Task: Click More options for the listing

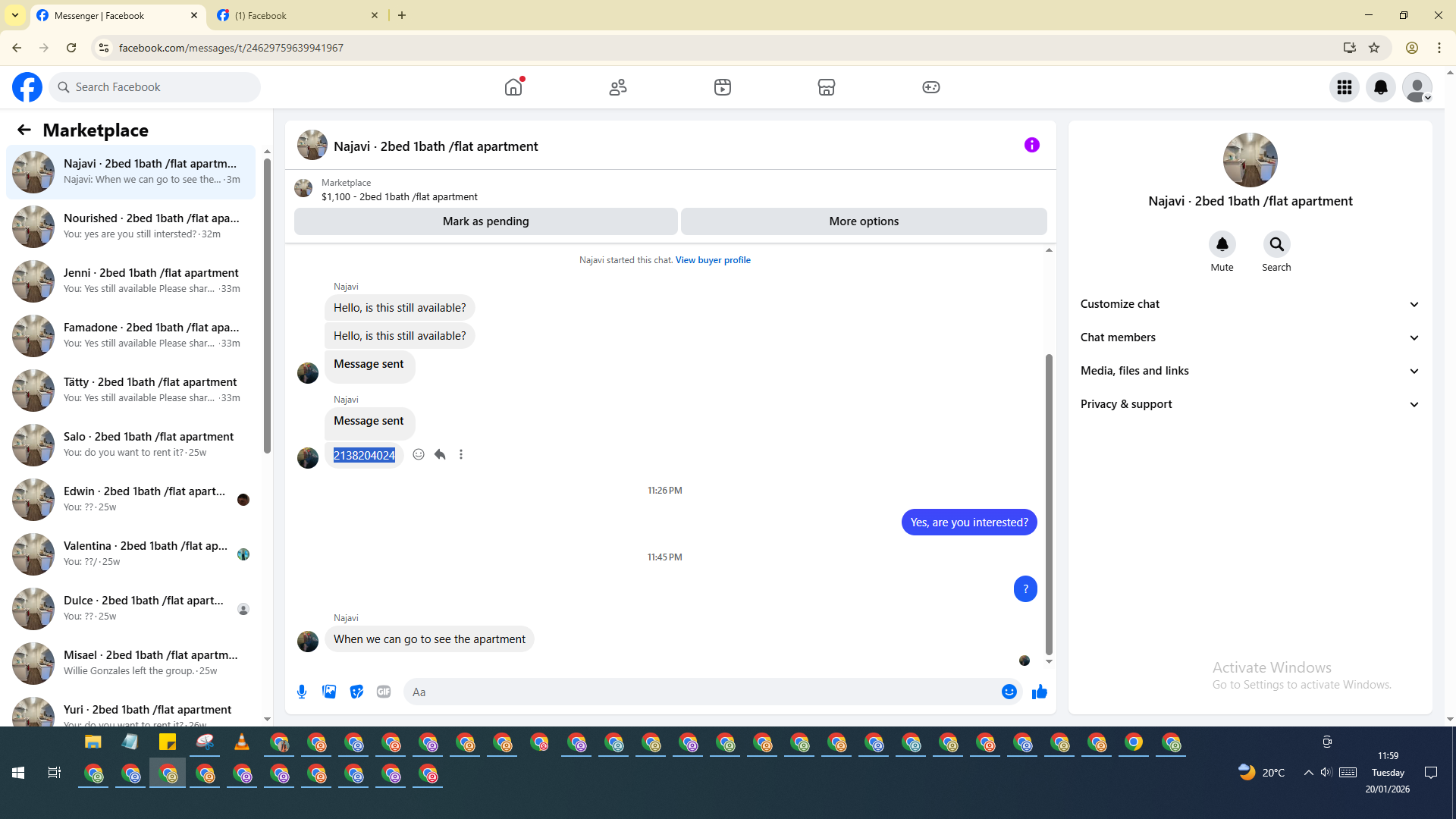Action: pyautogui.click(x=864, y=221)
